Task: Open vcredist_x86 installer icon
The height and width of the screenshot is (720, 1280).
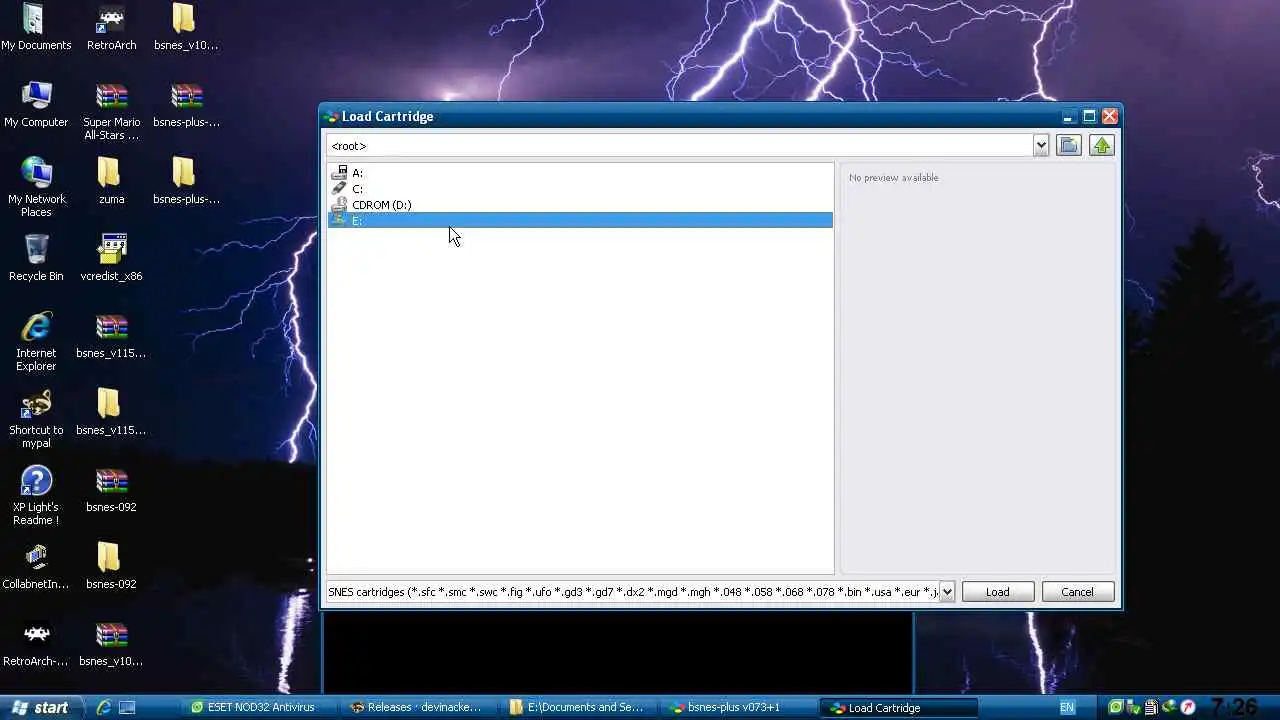Action: 111,259
